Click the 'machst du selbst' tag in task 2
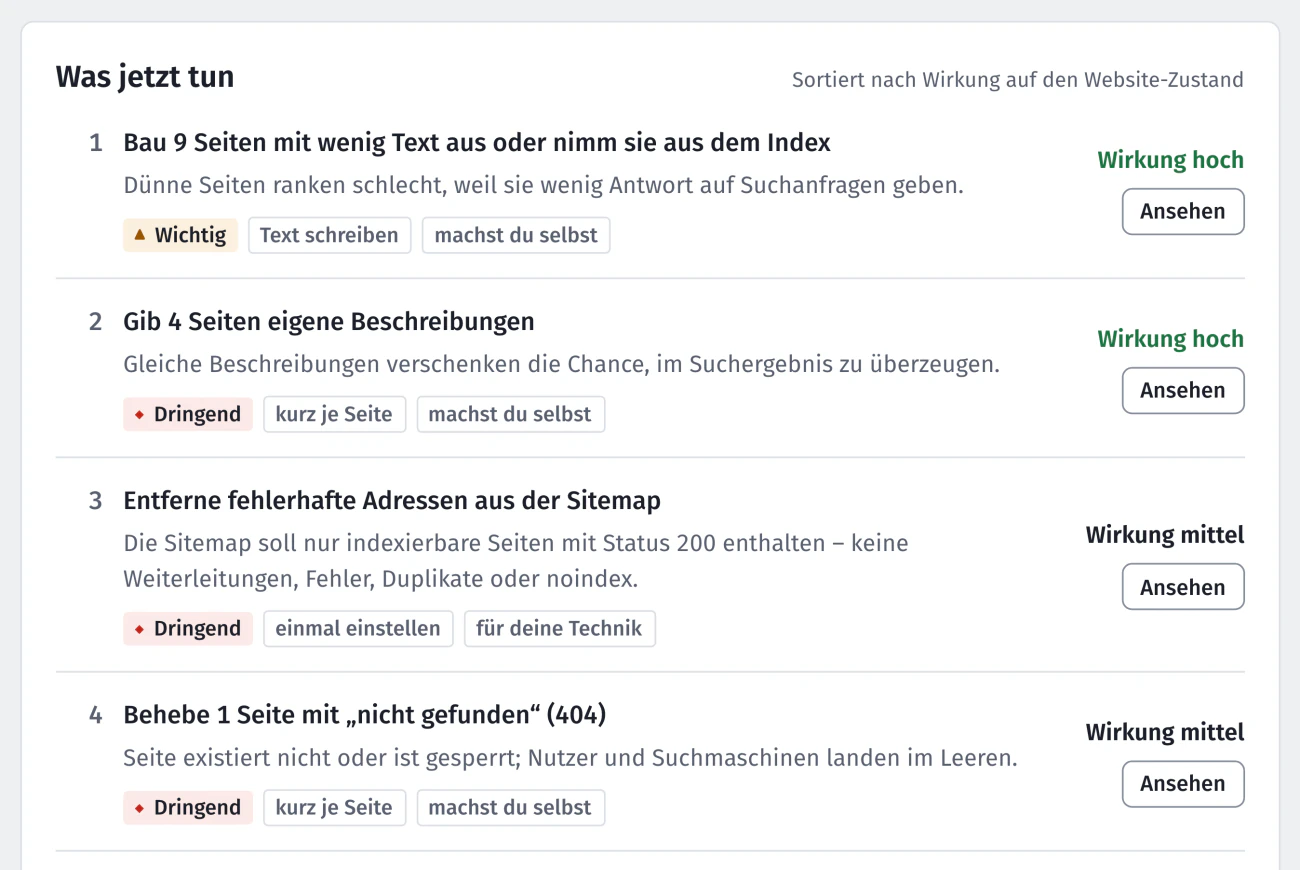The image size is (1300, 870). 510,415
